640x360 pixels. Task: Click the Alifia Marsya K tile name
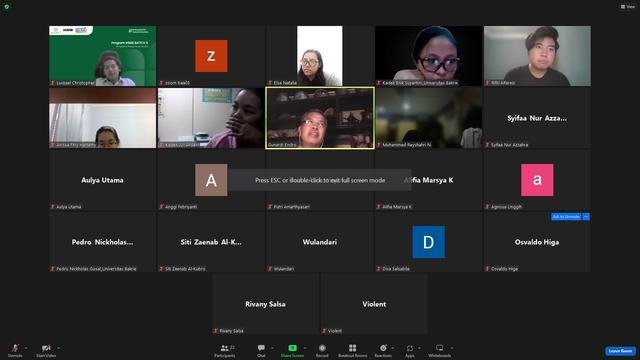(429, 180)
